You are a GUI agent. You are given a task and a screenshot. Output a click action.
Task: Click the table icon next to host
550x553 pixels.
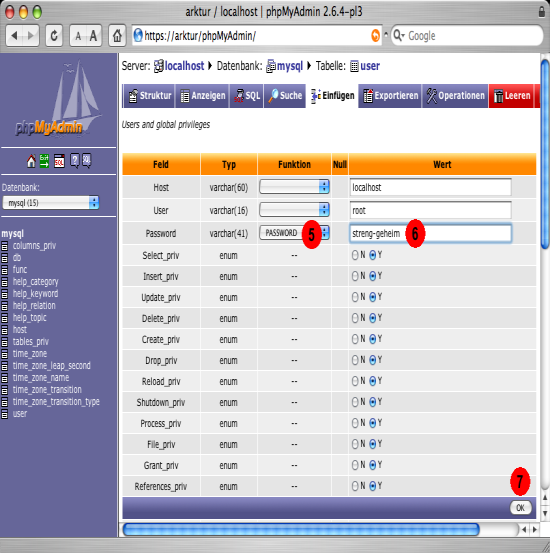pyautogui.click(x=5, y=330)
